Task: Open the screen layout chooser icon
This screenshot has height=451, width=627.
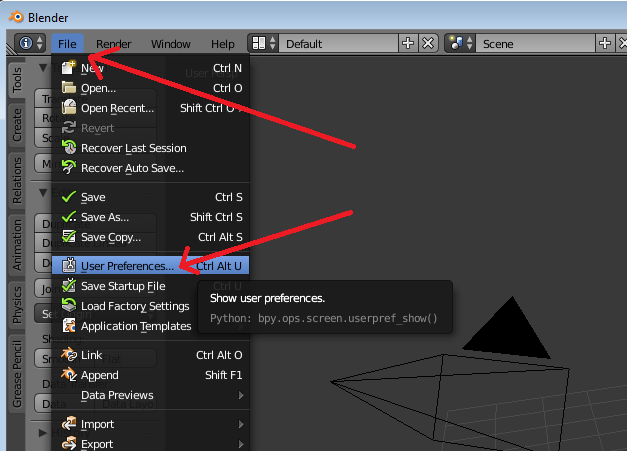Action: point(259,43)
